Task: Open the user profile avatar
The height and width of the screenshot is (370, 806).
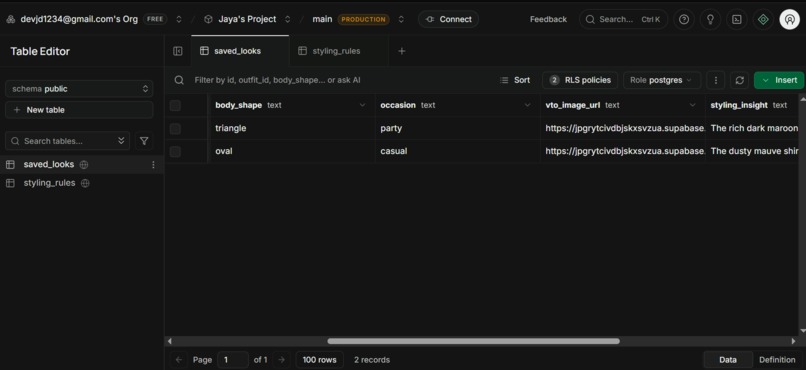Action: click(790, 20)
